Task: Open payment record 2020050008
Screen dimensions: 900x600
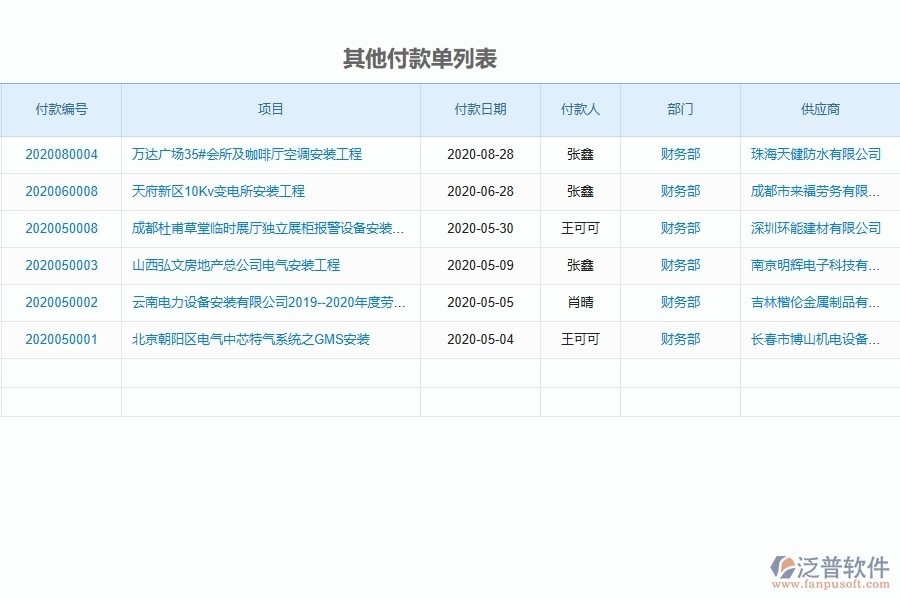Action: [61, 228]
